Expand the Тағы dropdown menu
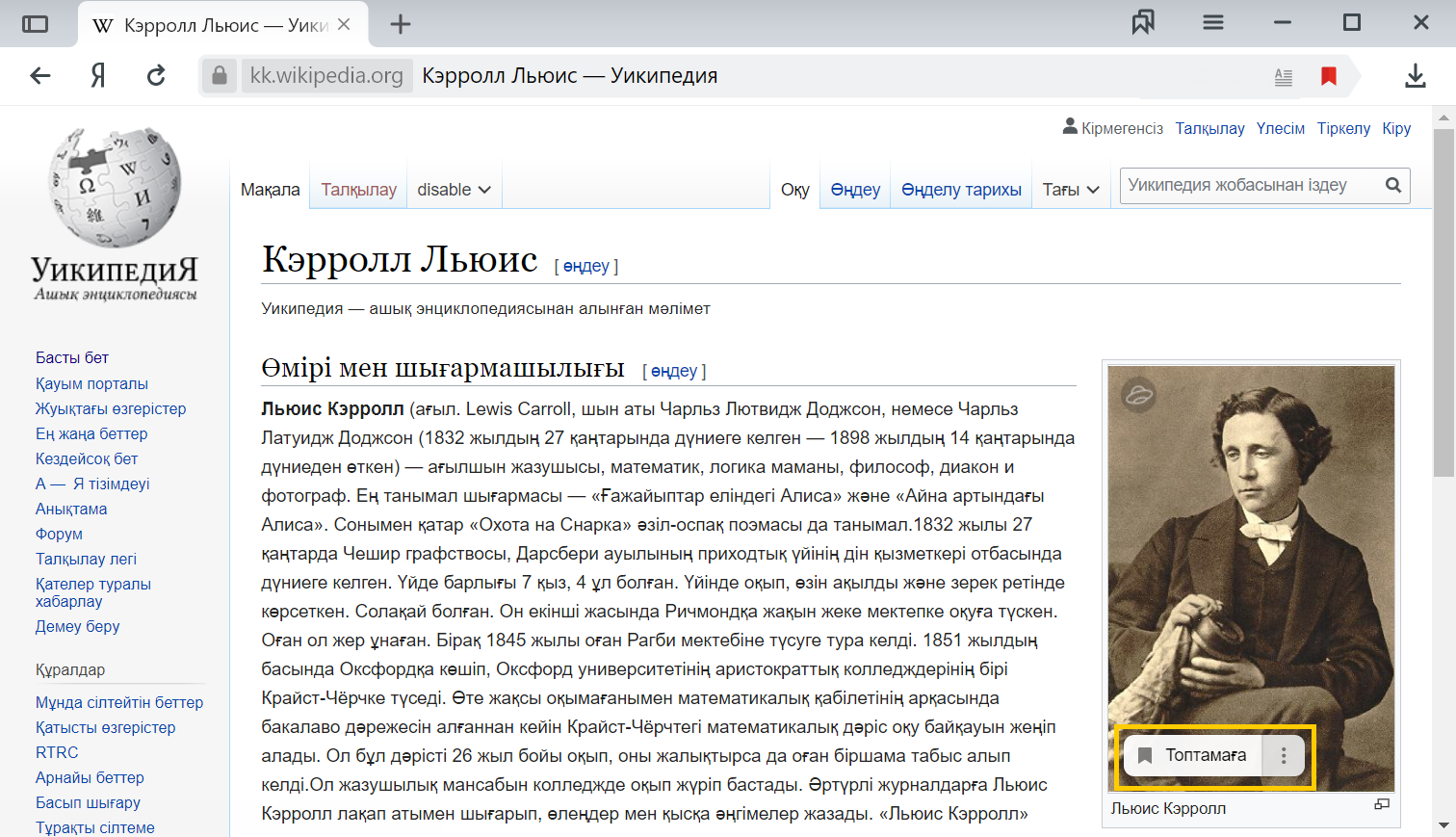The image size is (1456, 837). [1071, 190]
